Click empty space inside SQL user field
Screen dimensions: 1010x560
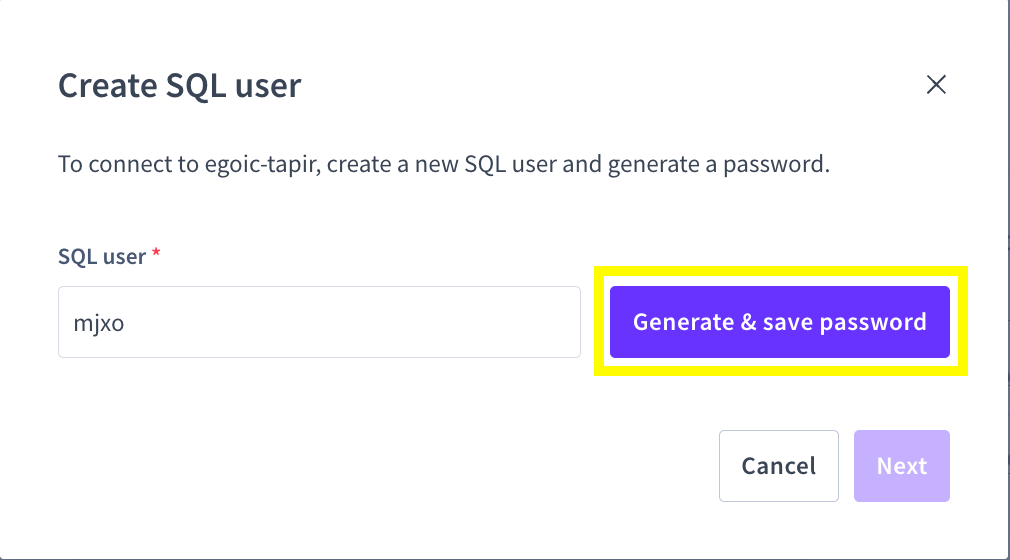point(400,322)
